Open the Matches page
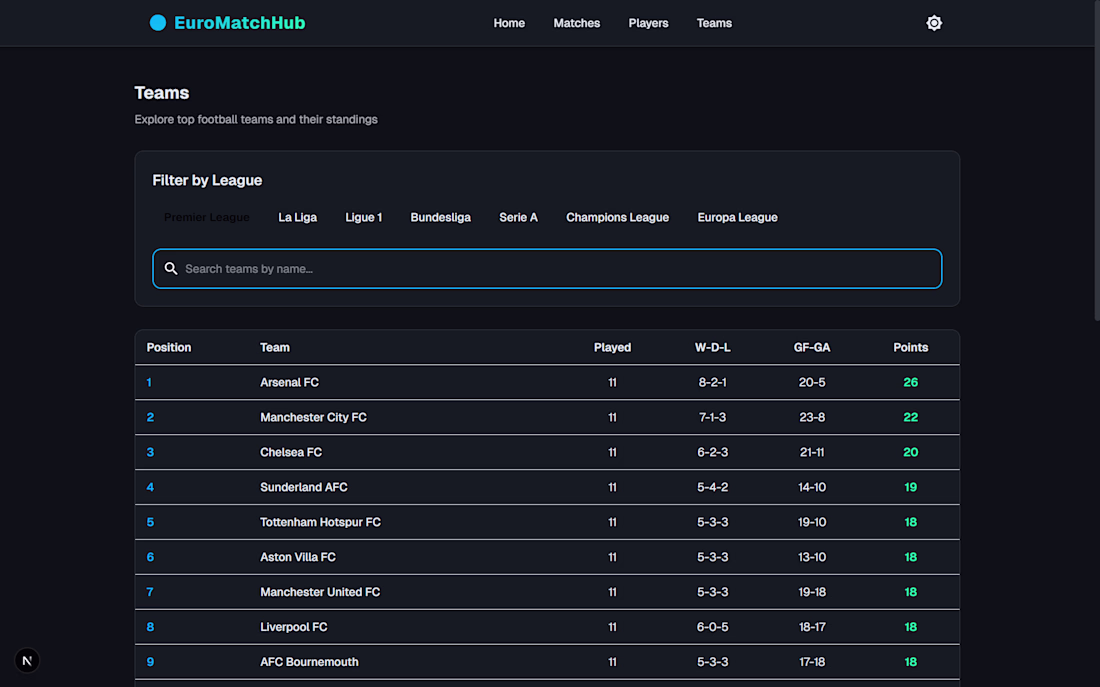 [x=577, y=23]
